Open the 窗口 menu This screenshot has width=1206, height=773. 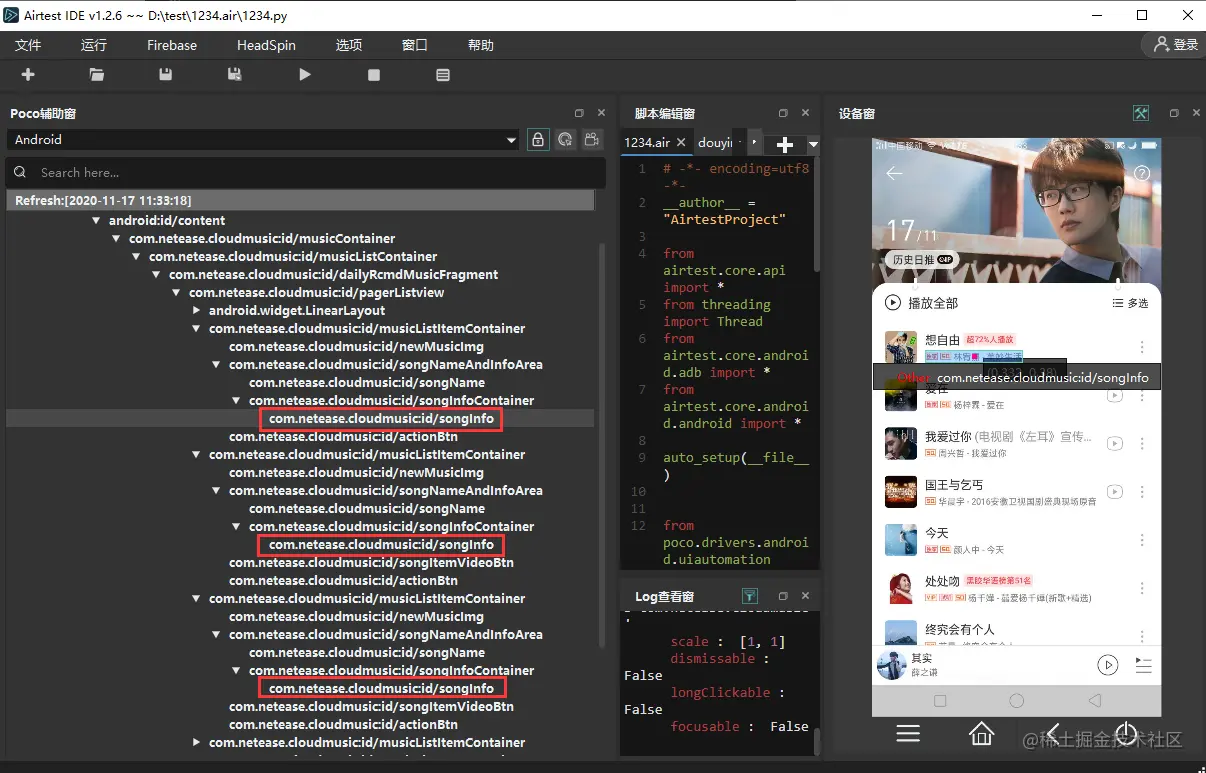(415, 45)
